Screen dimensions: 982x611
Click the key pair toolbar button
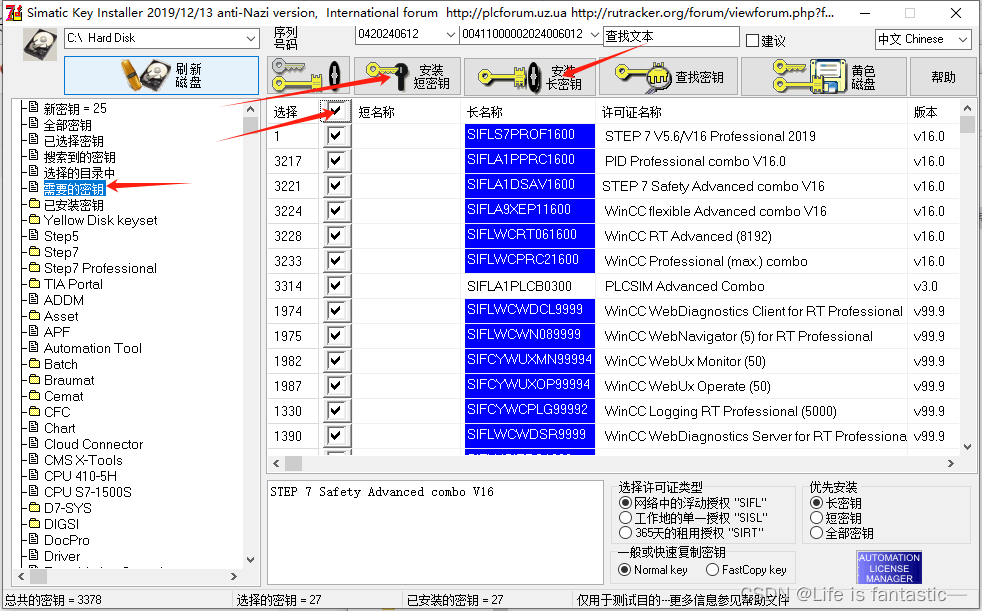(x=308, y=76)
